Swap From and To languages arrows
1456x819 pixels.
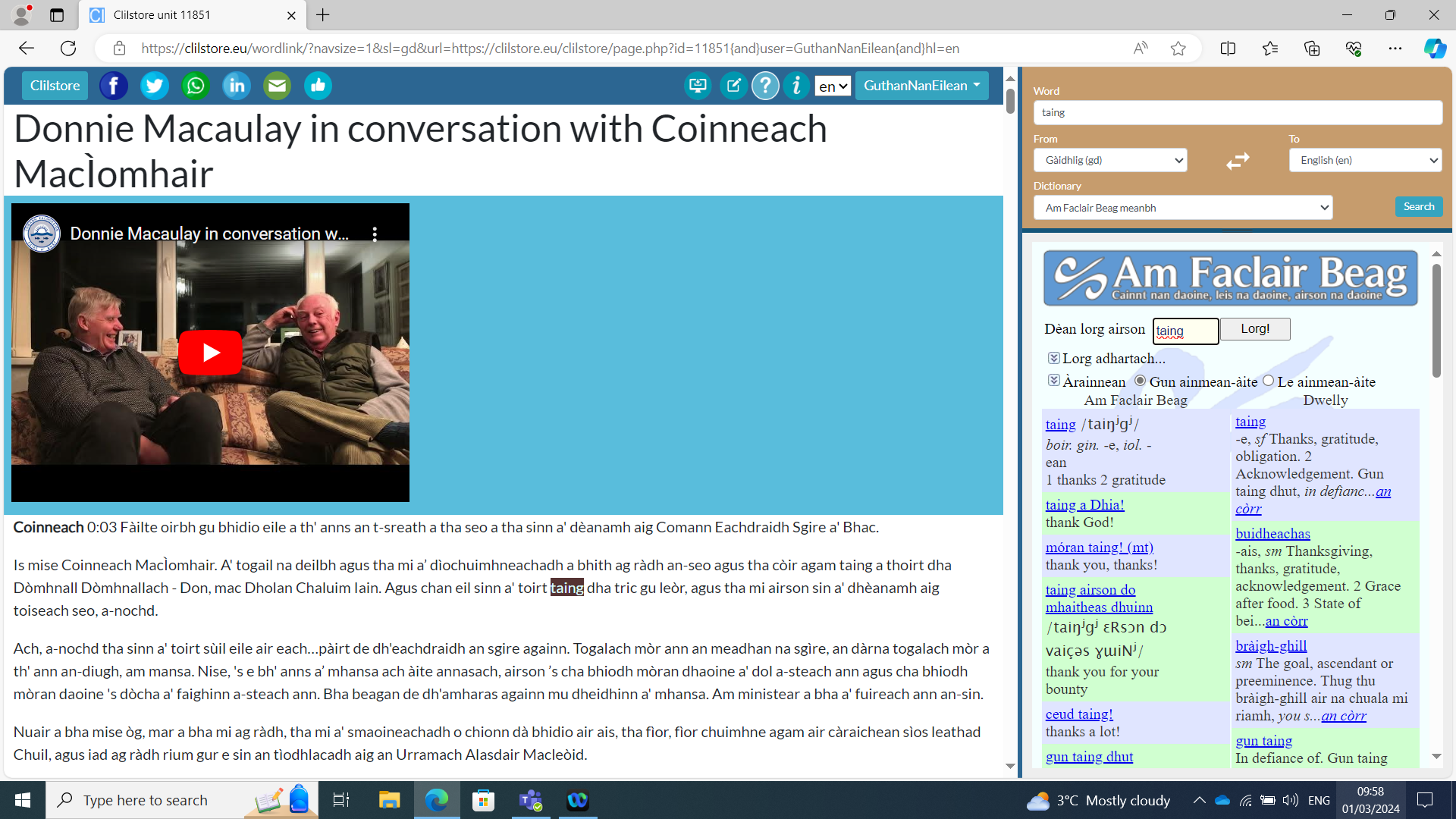click(x=1238, y=161)
